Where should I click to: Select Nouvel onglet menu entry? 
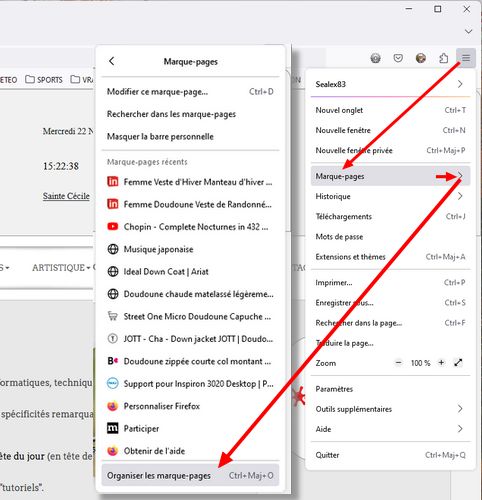390,110
